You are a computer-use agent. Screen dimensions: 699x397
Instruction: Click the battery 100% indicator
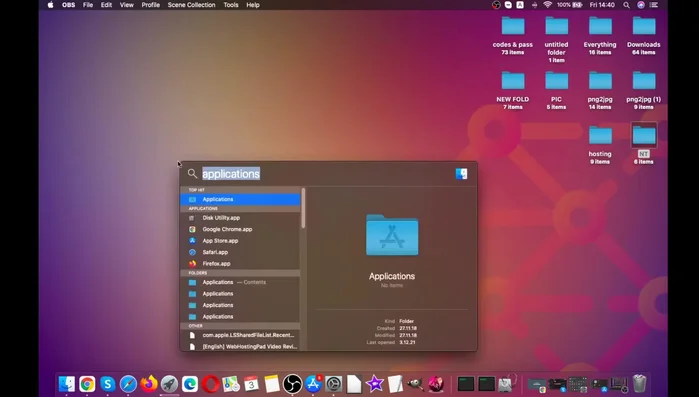tap(569, 5)
